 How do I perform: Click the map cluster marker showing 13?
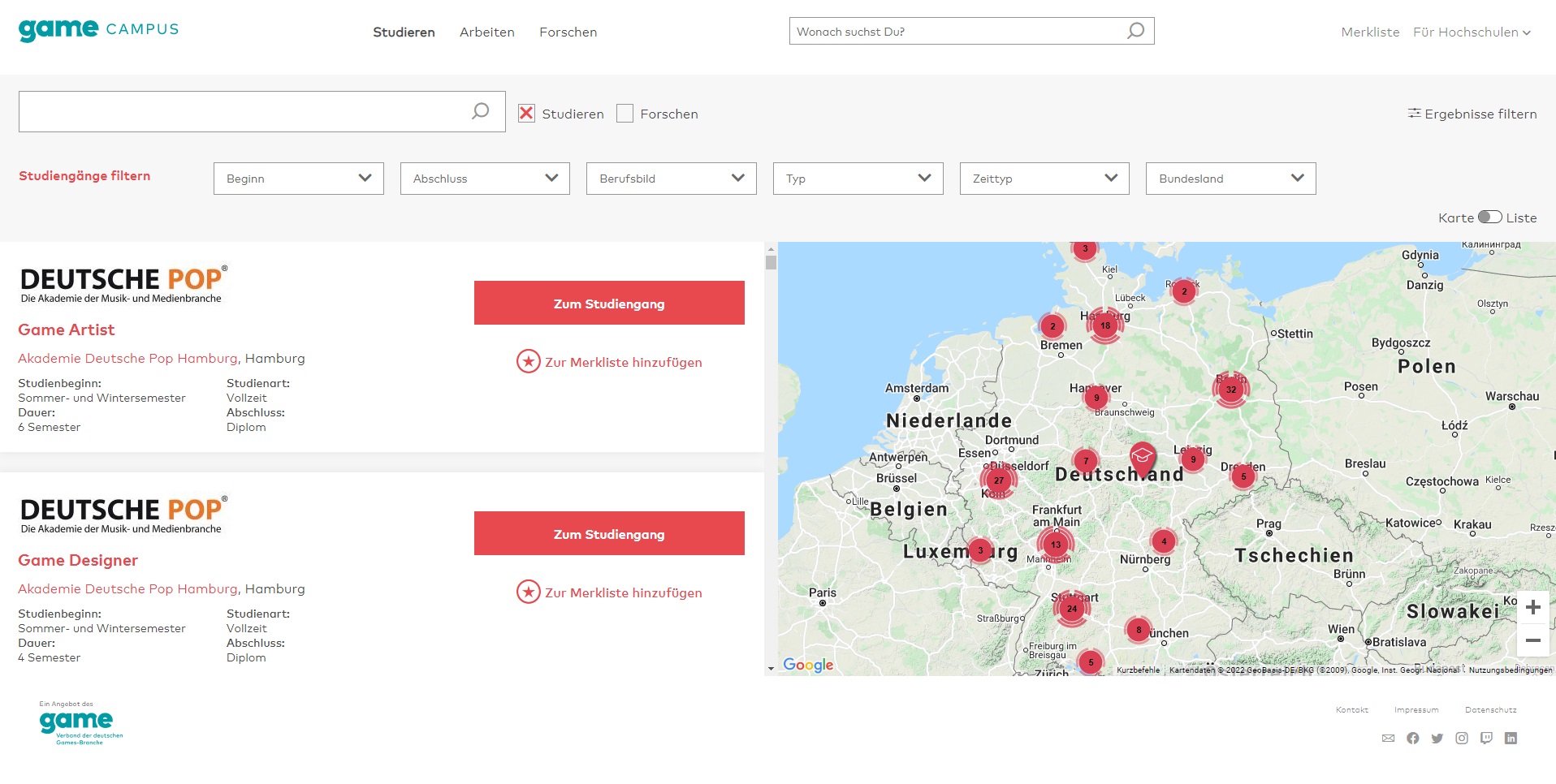pyautogui.click(x=1056, y=545)
